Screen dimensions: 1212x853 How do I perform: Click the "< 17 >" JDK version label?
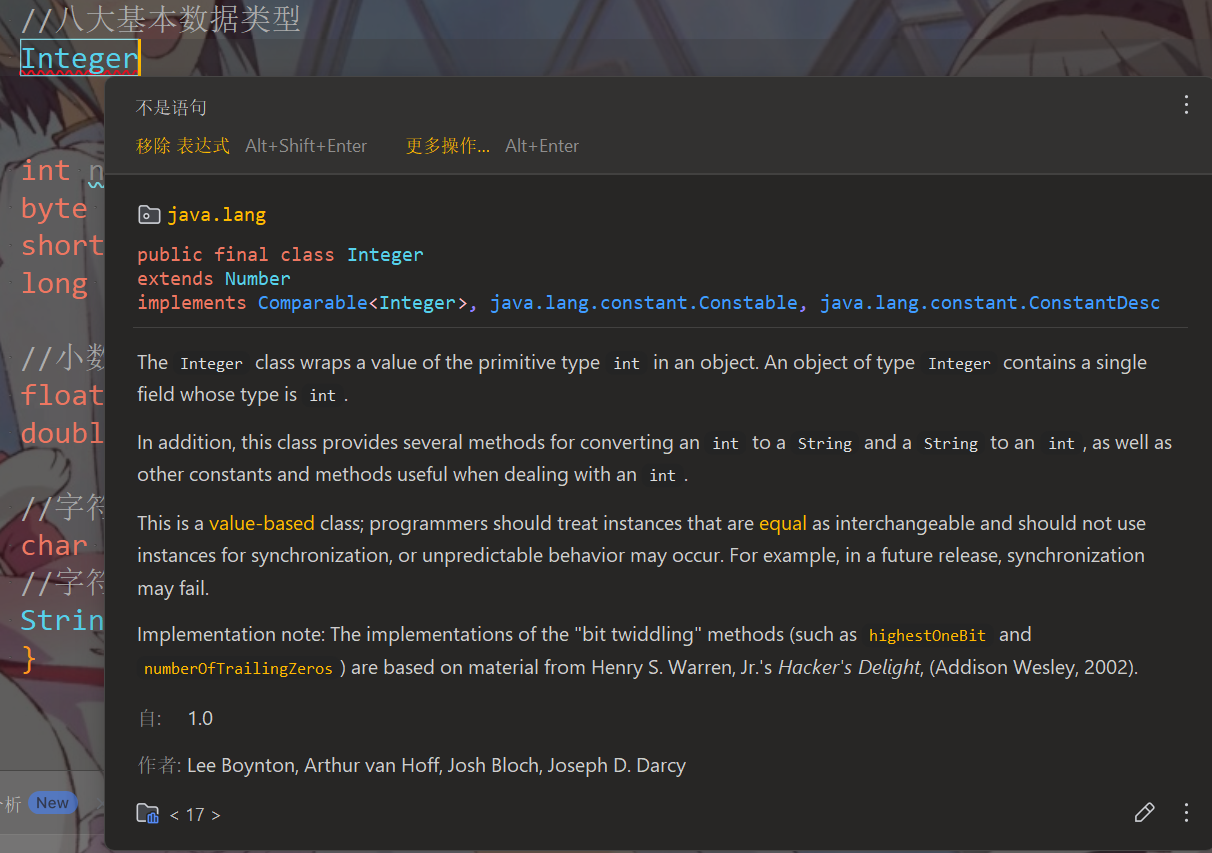point(195,815)
